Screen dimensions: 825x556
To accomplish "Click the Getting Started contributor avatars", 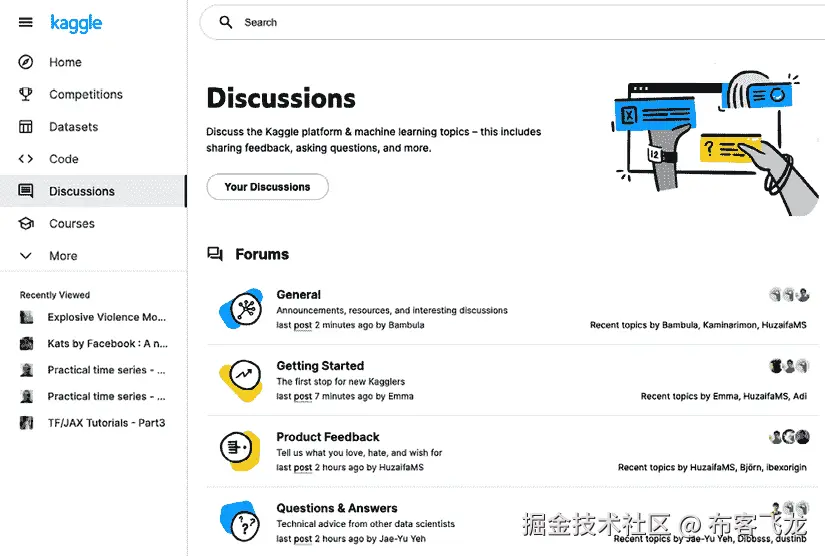I will click(x=789, y=366).
